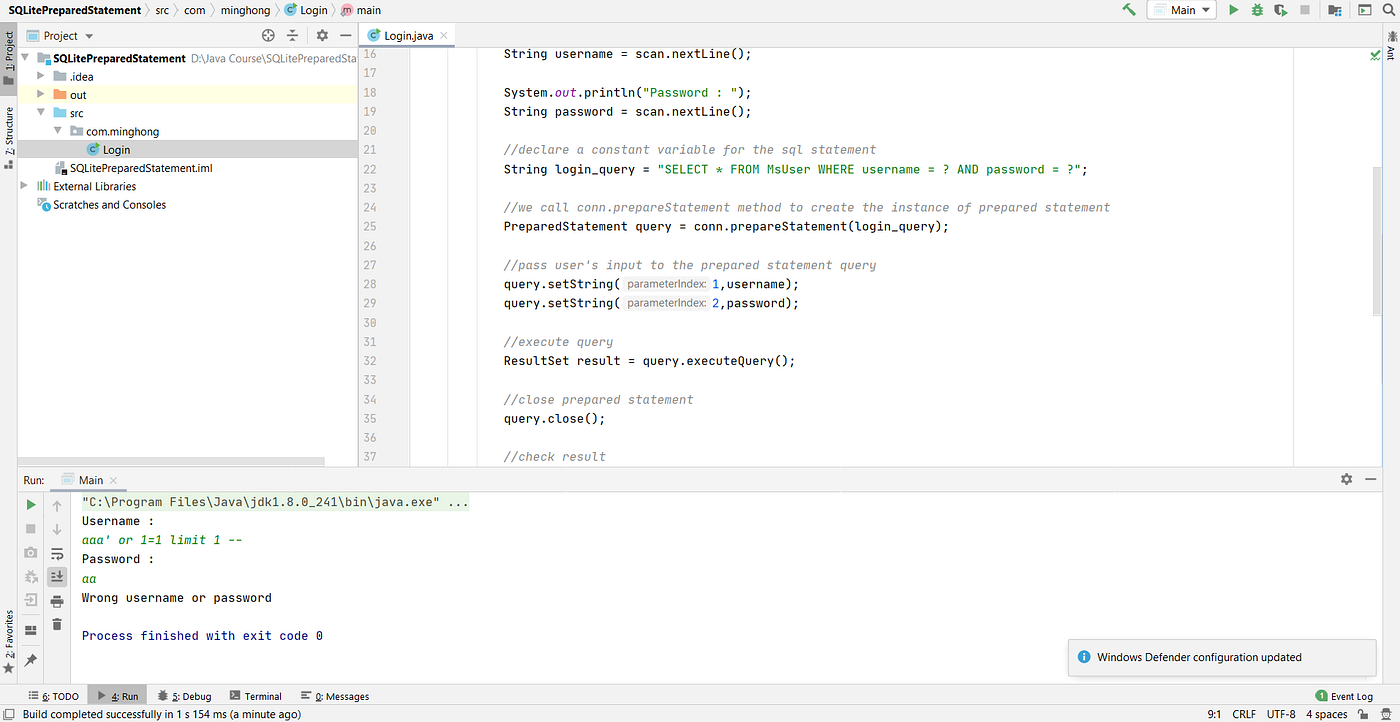Viewport: 1400px width, 722px height.
Task: Start debugging with the green bug icon
Action: [x=1257, y=10]
